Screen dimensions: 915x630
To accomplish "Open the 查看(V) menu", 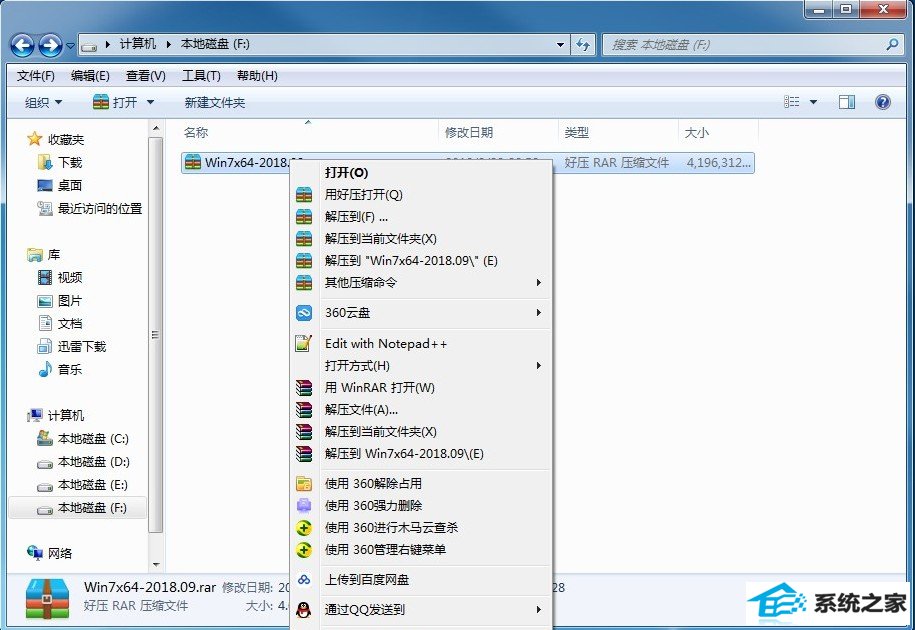I will tap(145, 76).
